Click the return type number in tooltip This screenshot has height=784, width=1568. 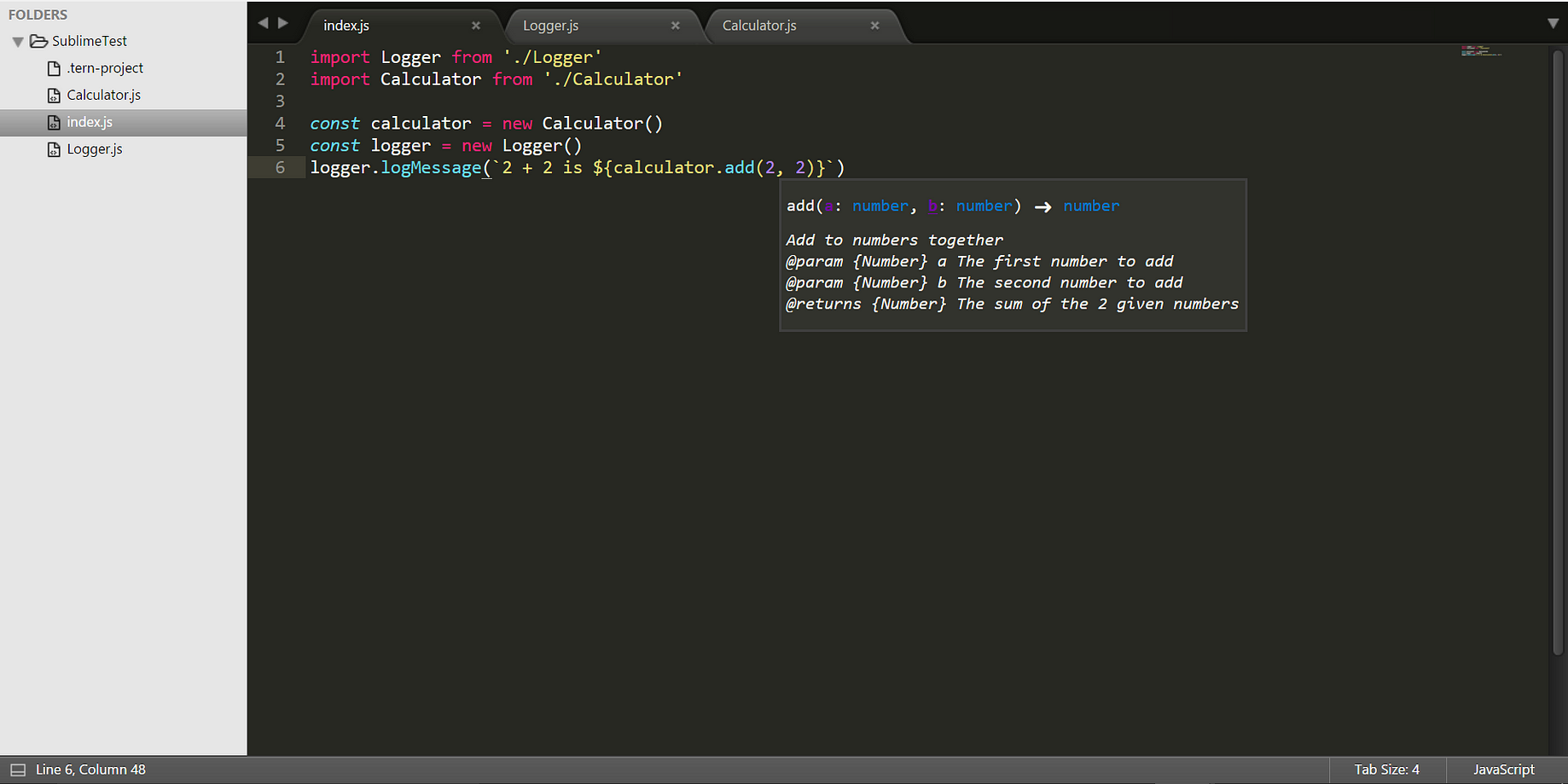[x=1091, y=206]
